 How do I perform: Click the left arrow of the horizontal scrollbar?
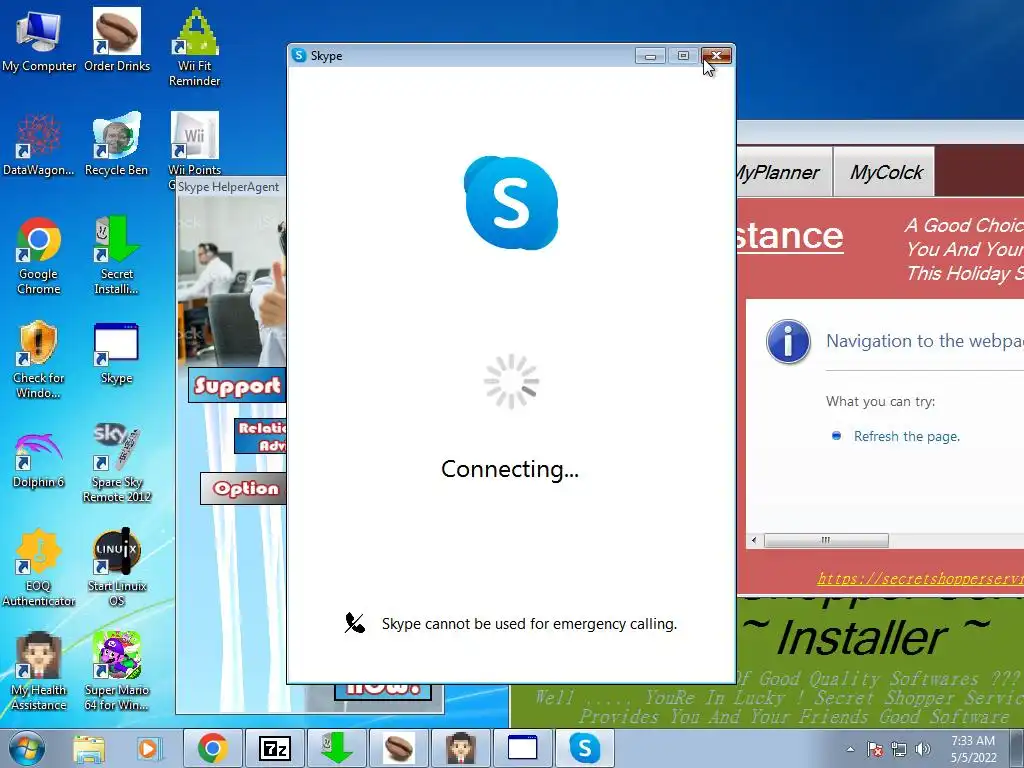pos(755,540)
